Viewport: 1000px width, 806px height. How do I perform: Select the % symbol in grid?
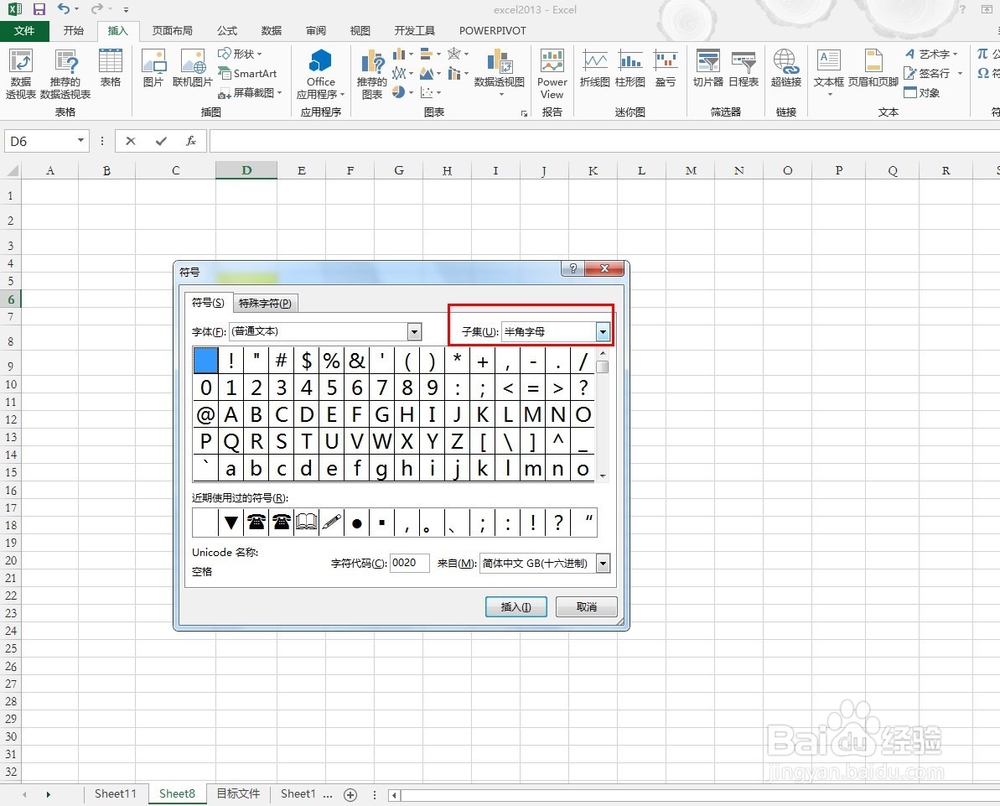[x=332, y=361]
